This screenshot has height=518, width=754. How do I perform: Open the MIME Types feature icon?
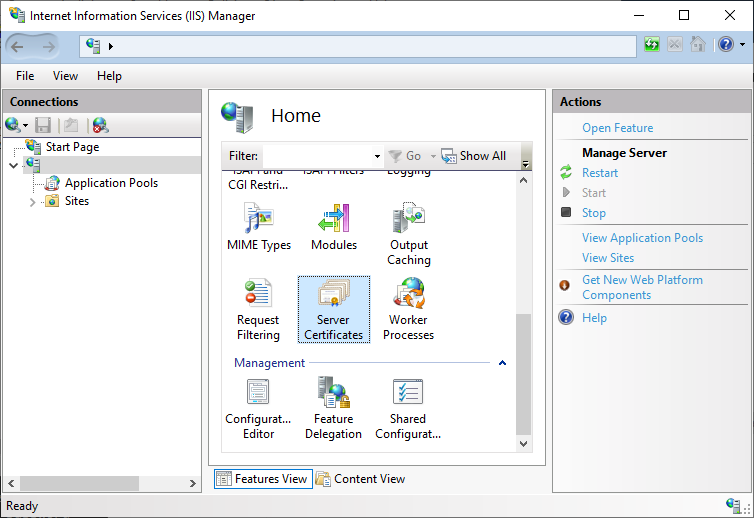[x=259, y=226]
